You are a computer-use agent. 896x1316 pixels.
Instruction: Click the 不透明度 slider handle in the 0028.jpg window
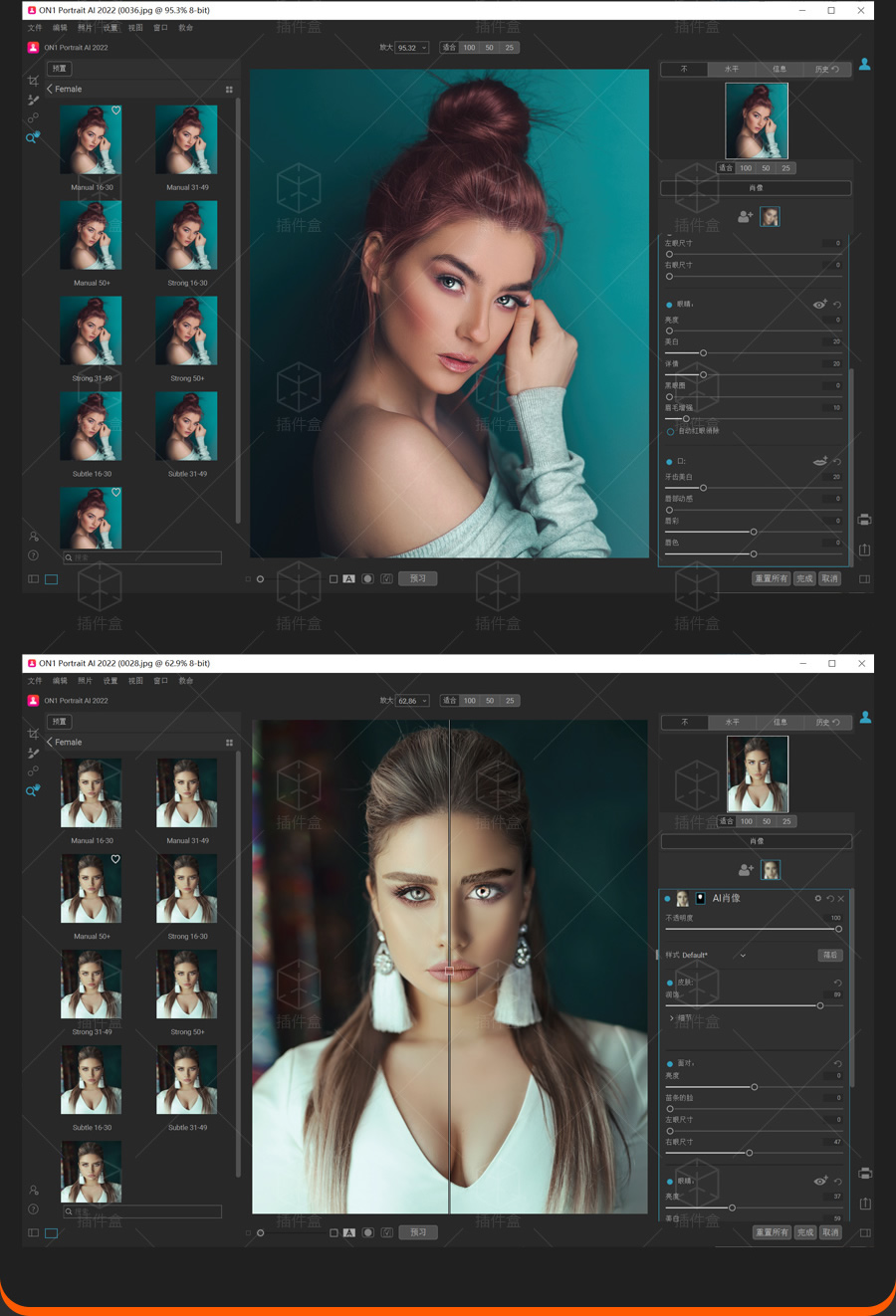(838, 929)
